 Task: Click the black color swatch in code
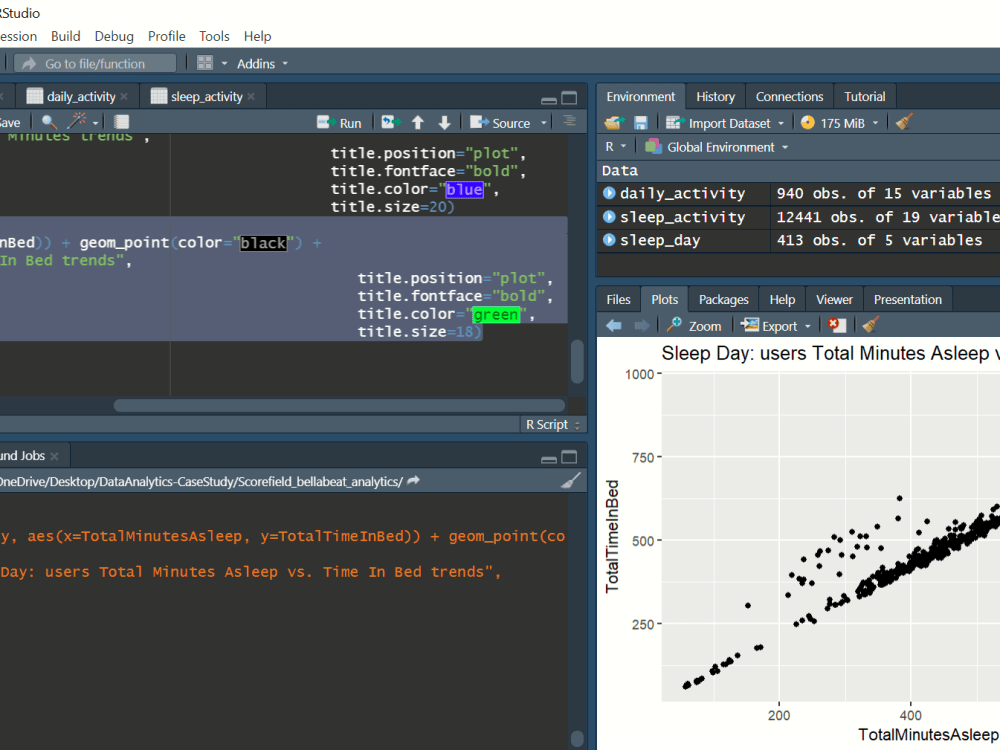[263, 243]
